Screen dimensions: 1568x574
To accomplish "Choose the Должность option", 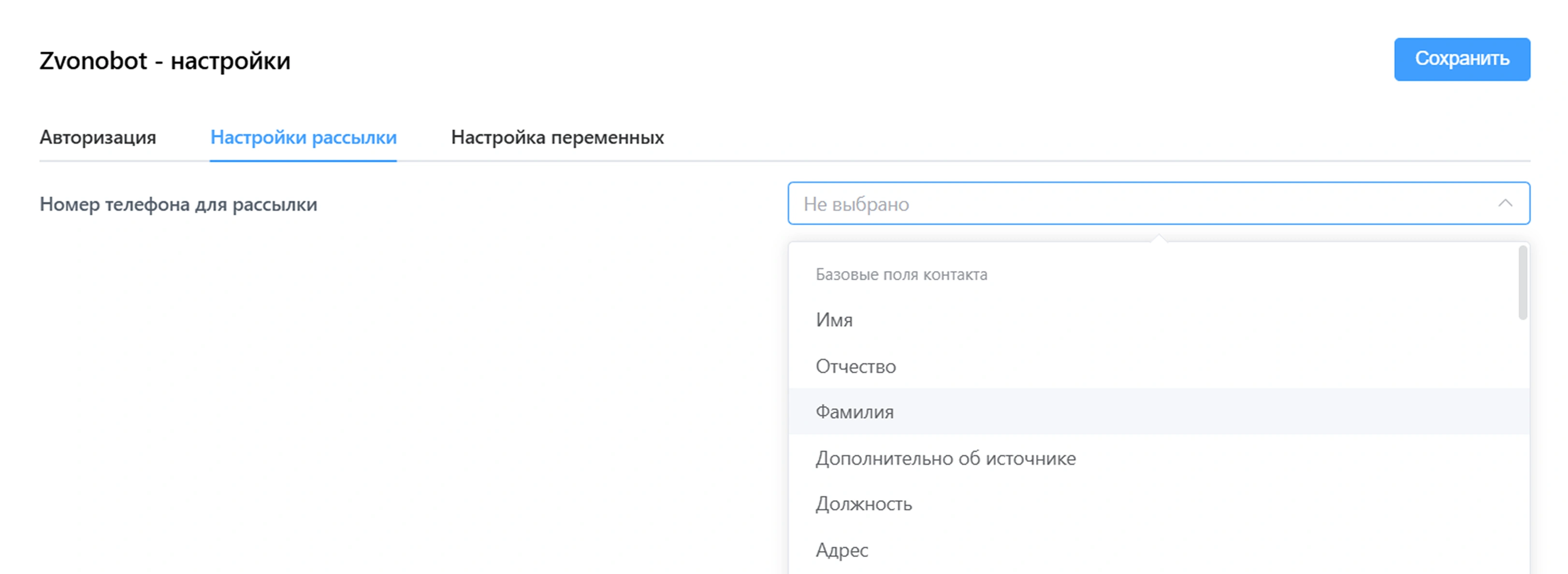I will [1158, 504].
